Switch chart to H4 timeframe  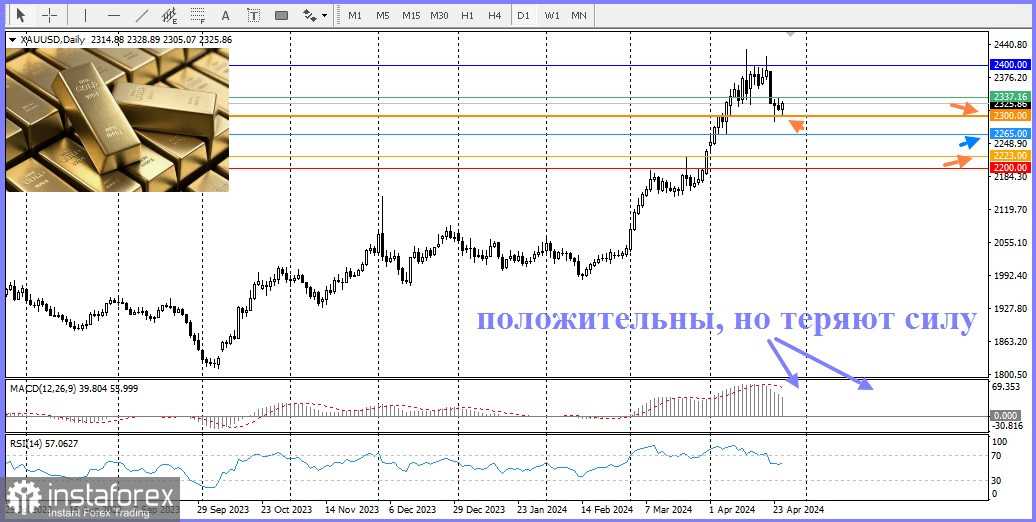(x=495, y=15)
